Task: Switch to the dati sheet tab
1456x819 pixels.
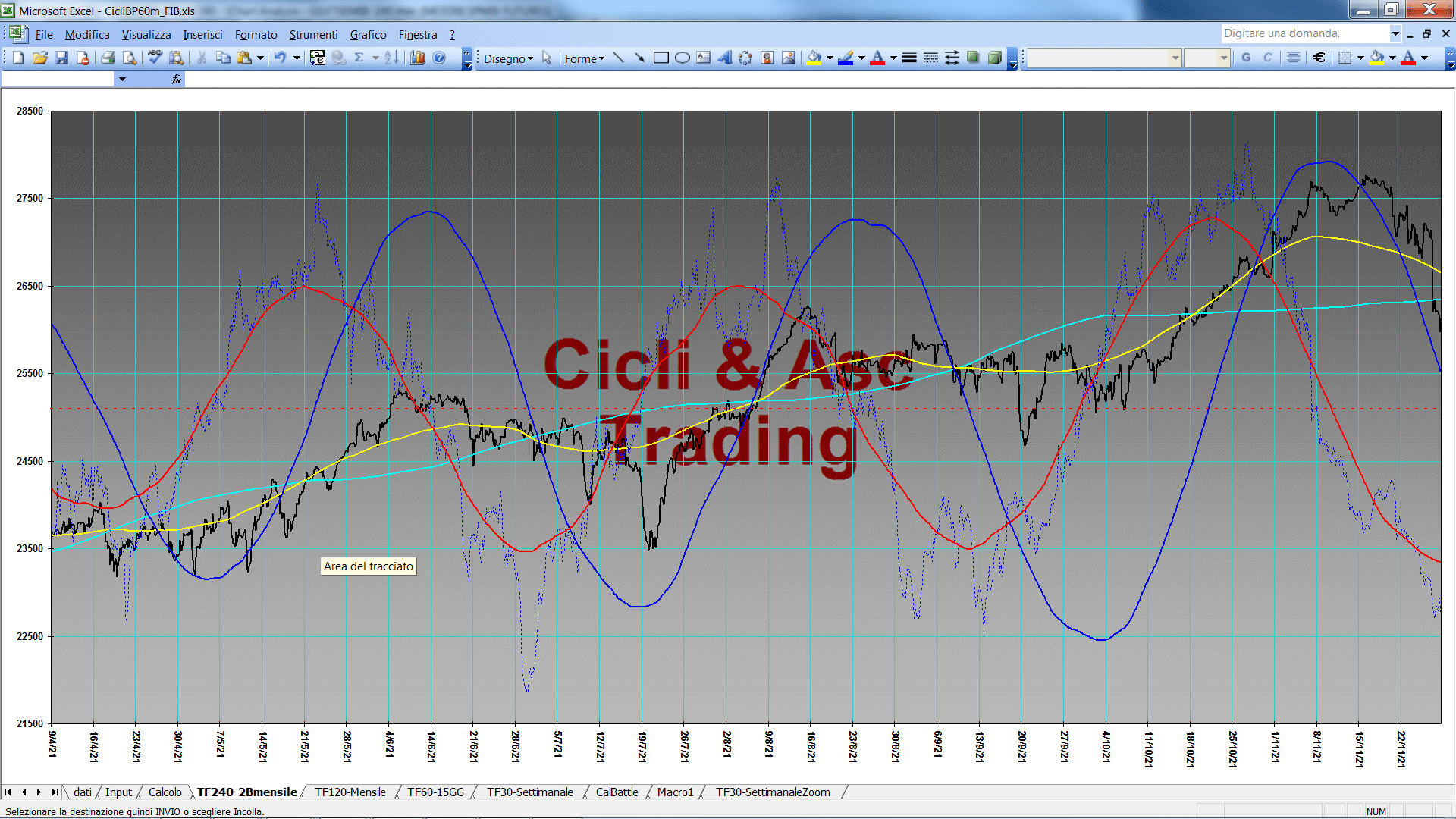Action: tap(83, 792)
